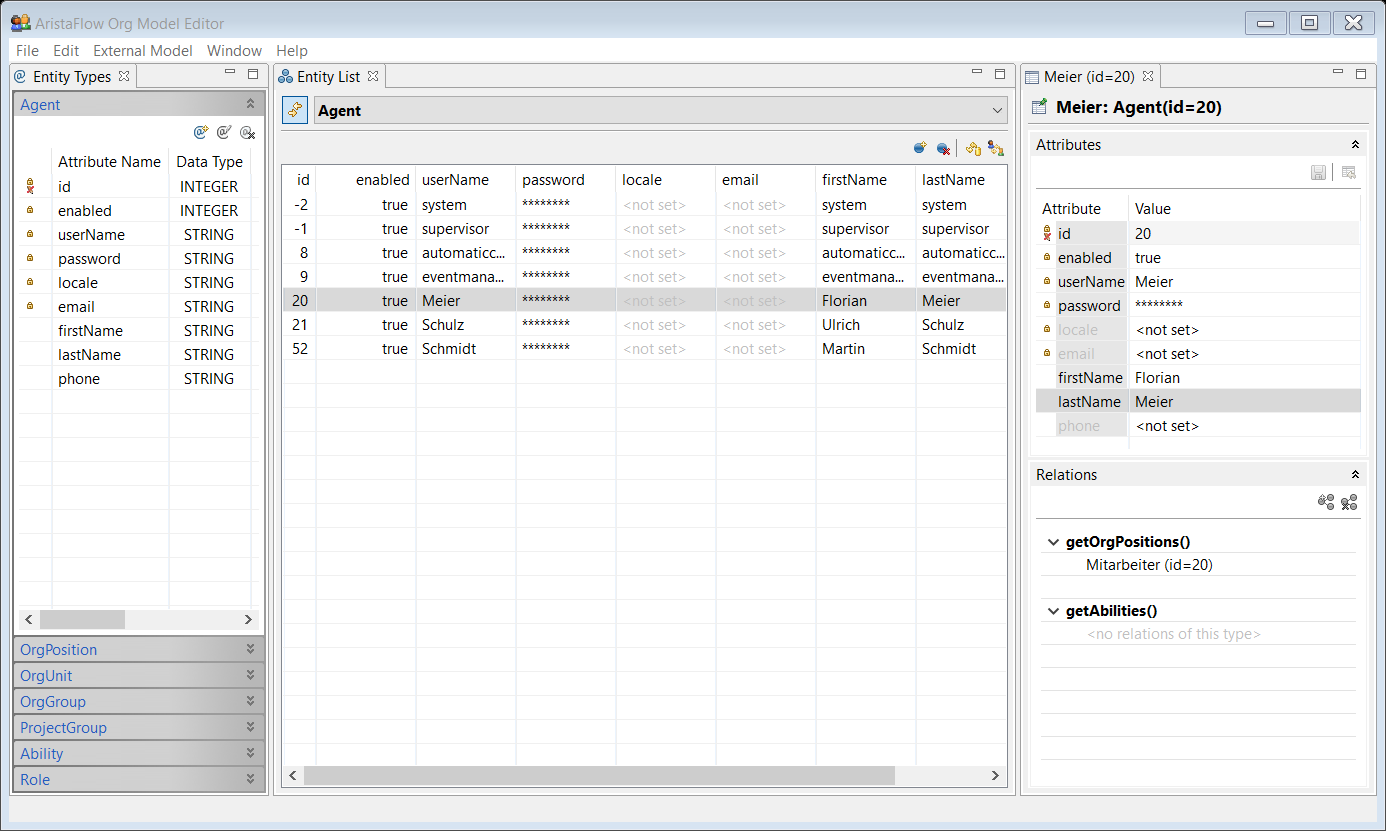Click the Data Type column header

(x=209, y=162)
